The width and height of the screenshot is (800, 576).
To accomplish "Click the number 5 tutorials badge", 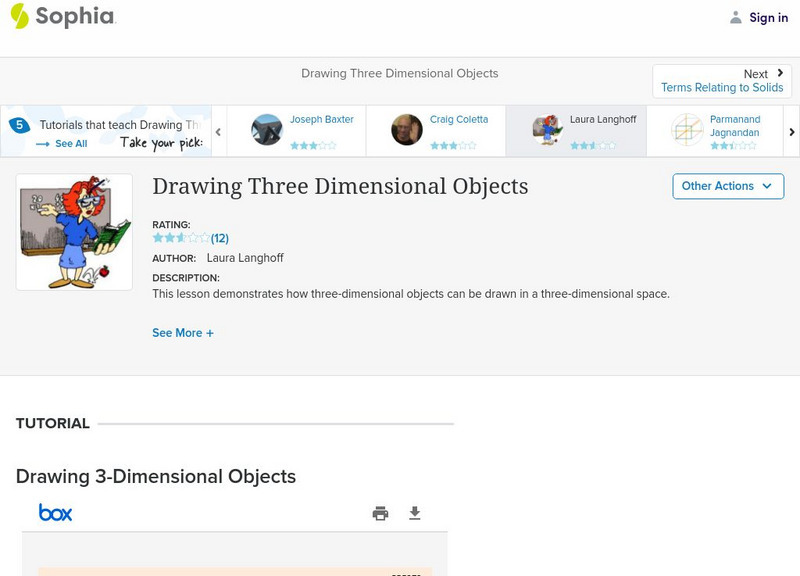I will tap(19, 125).
